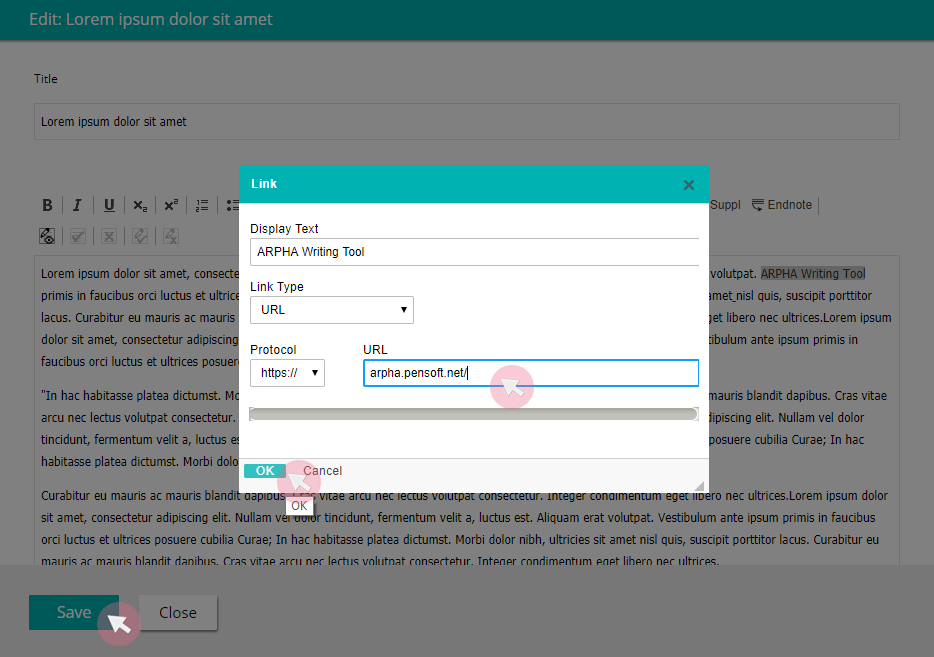The image size is (934, 657).
Task: Edit the Display Text field
Action: 474,252
